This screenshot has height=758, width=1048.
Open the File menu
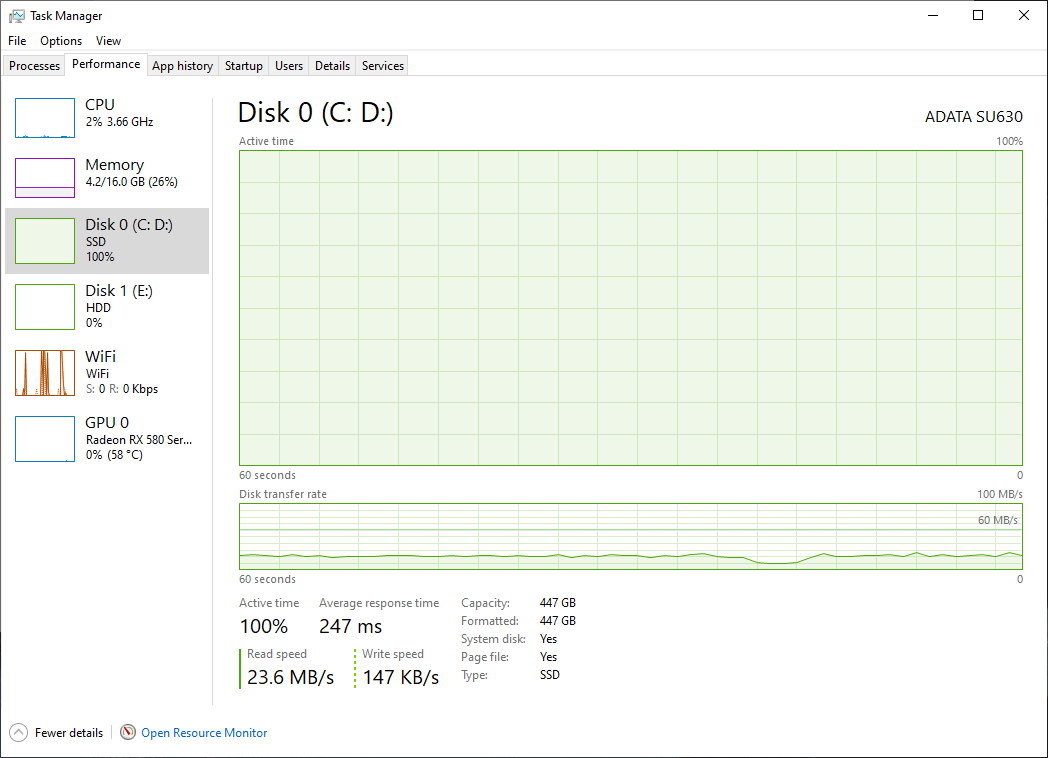point(17,41)
